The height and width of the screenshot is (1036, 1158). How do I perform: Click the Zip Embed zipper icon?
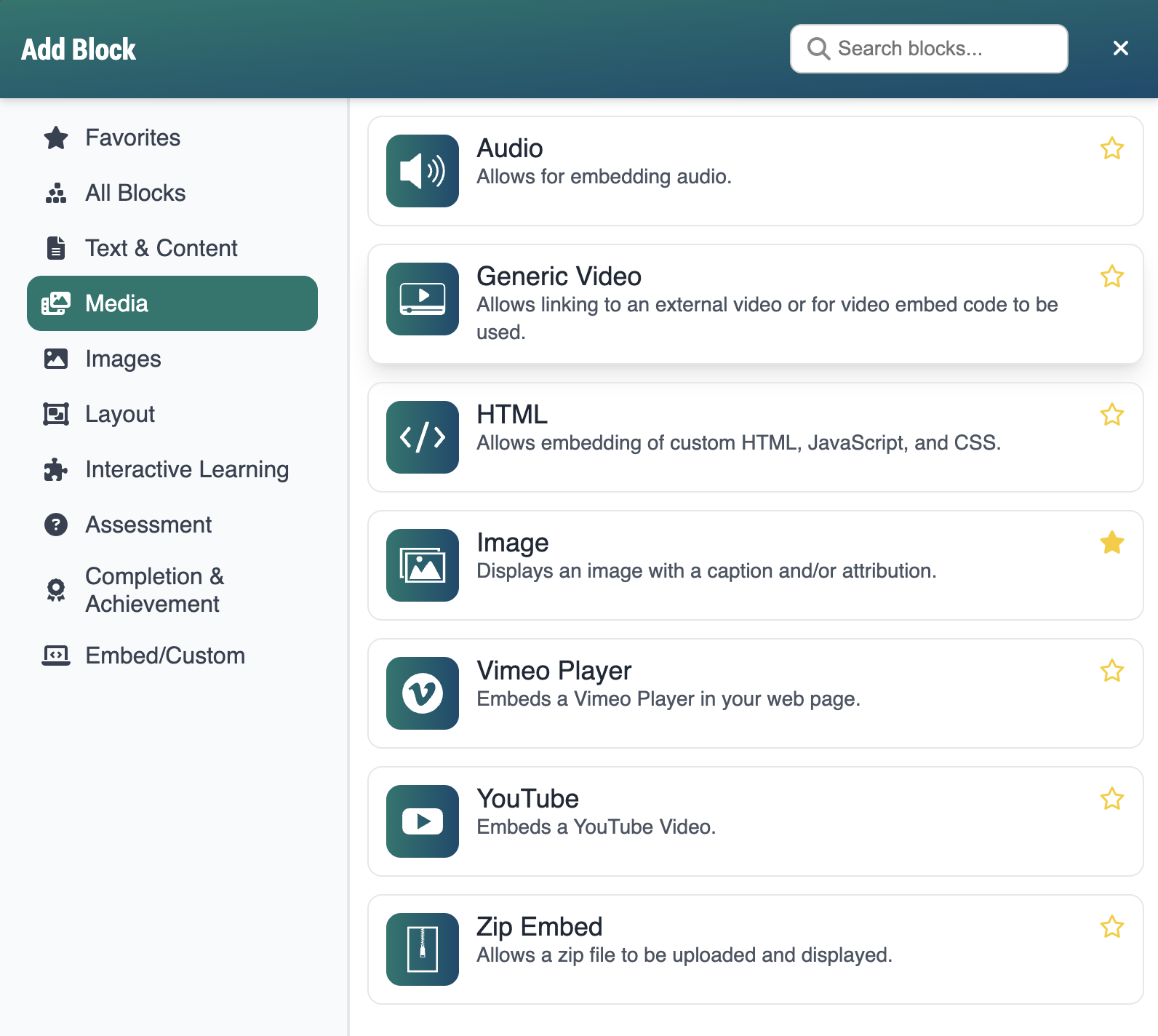point(423,949)
